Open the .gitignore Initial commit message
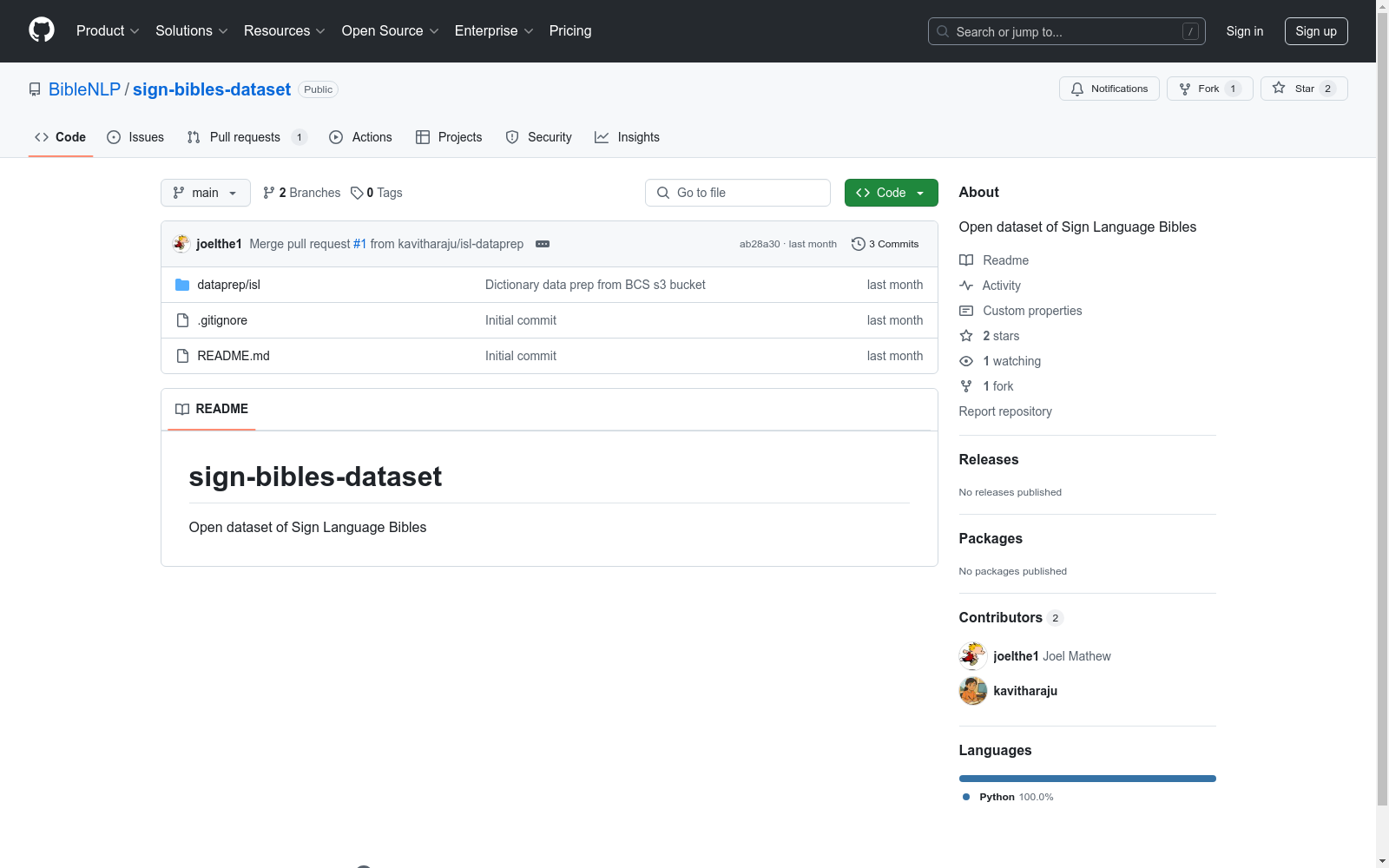The width and height of the screenshot is (1389, 868). 521,320
